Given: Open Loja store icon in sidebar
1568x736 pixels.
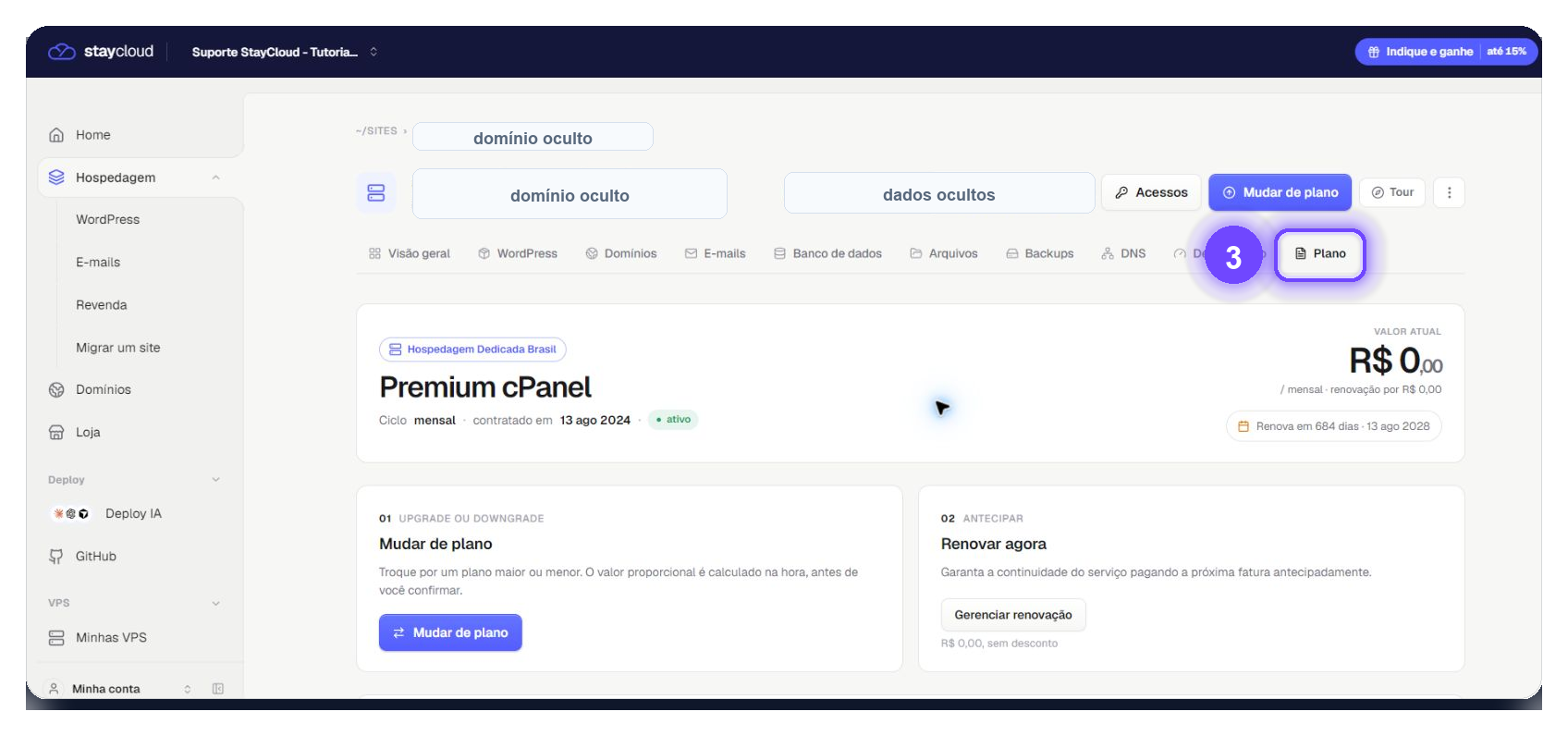Looking at the screenshot, I should coord(56,433).
